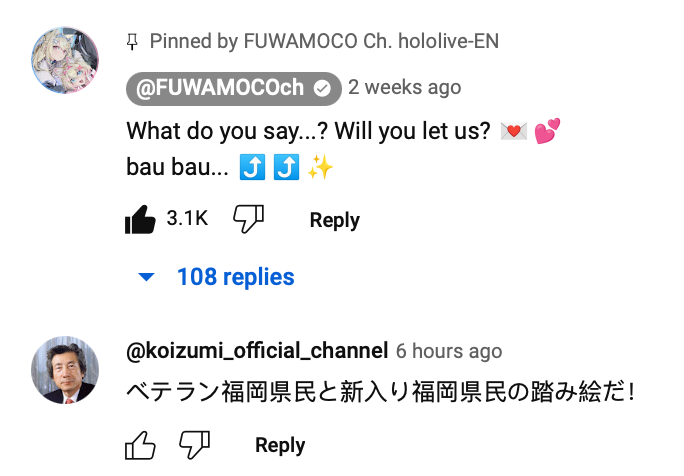Click the 2 weeks ago timestamp
The image size is (684, 476).
pos(404,87)
